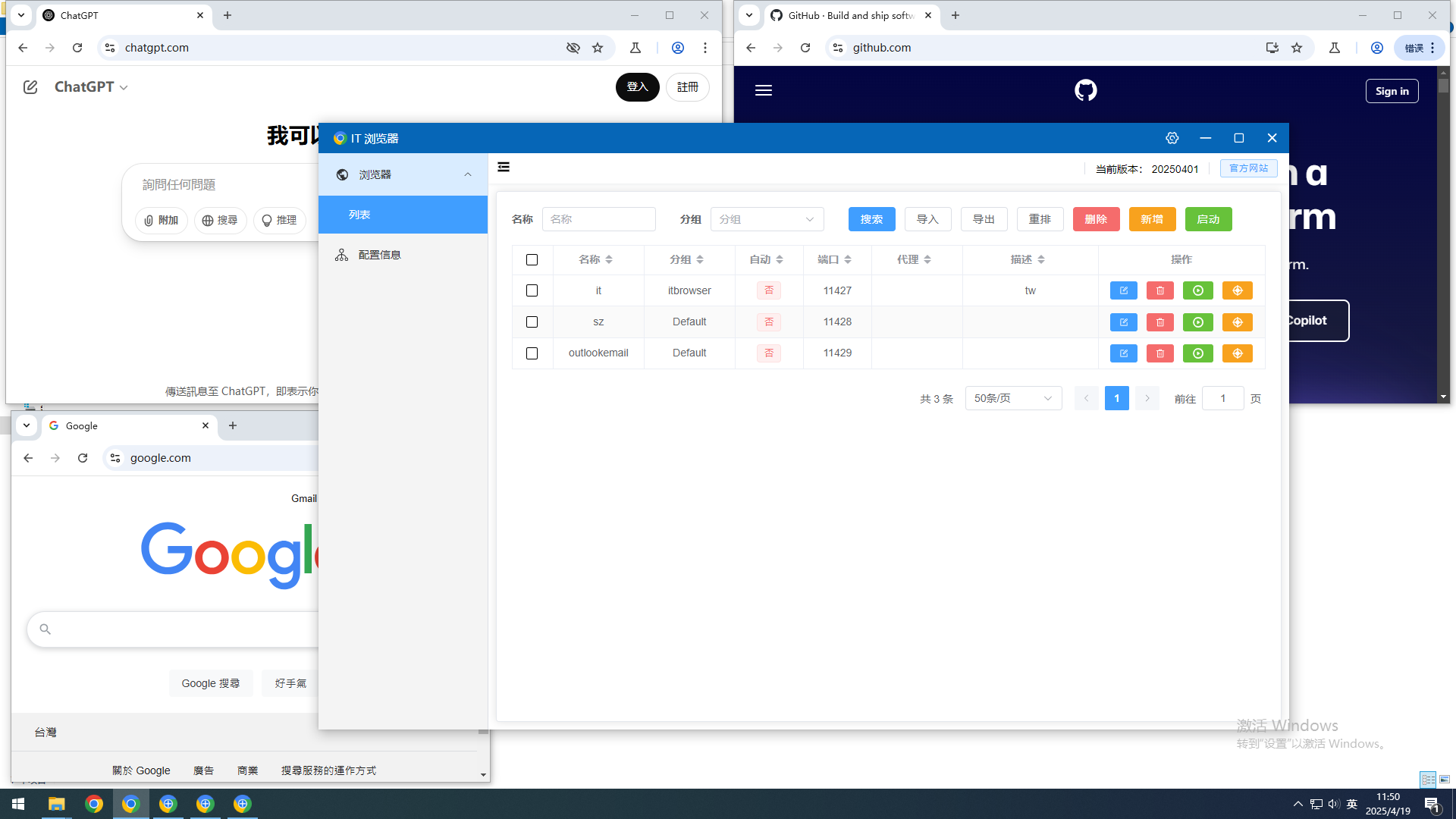Open the 分组 group dropdown
Image resolution: width=1456 pixels, height=819 pixels.
(767, 219)
